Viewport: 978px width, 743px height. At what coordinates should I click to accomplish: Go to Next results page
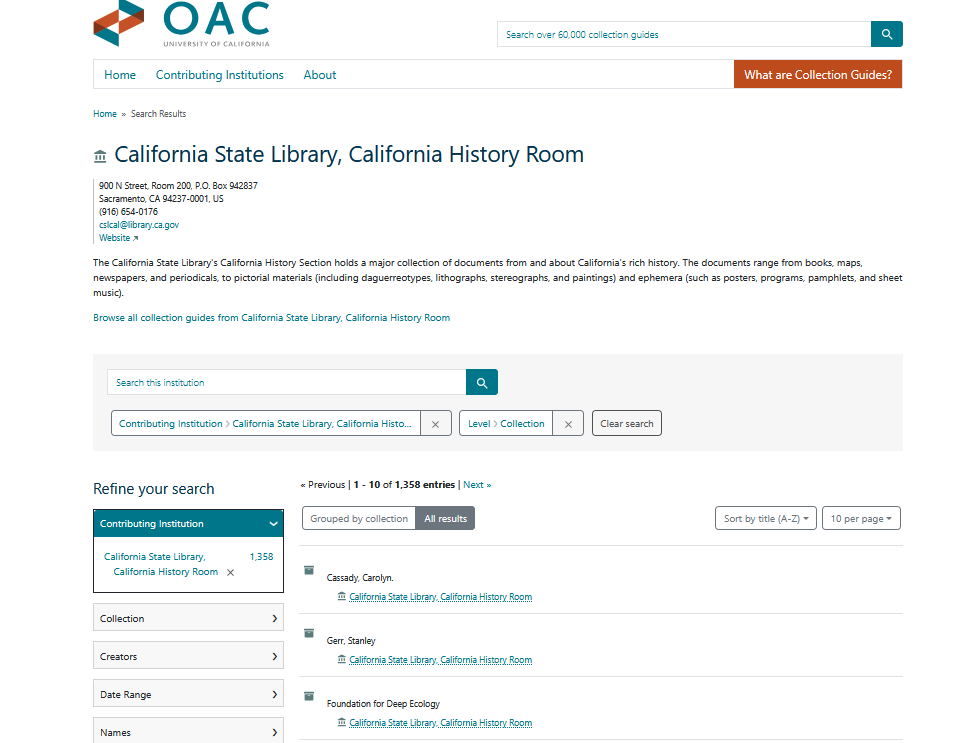[x=477, y=485]
